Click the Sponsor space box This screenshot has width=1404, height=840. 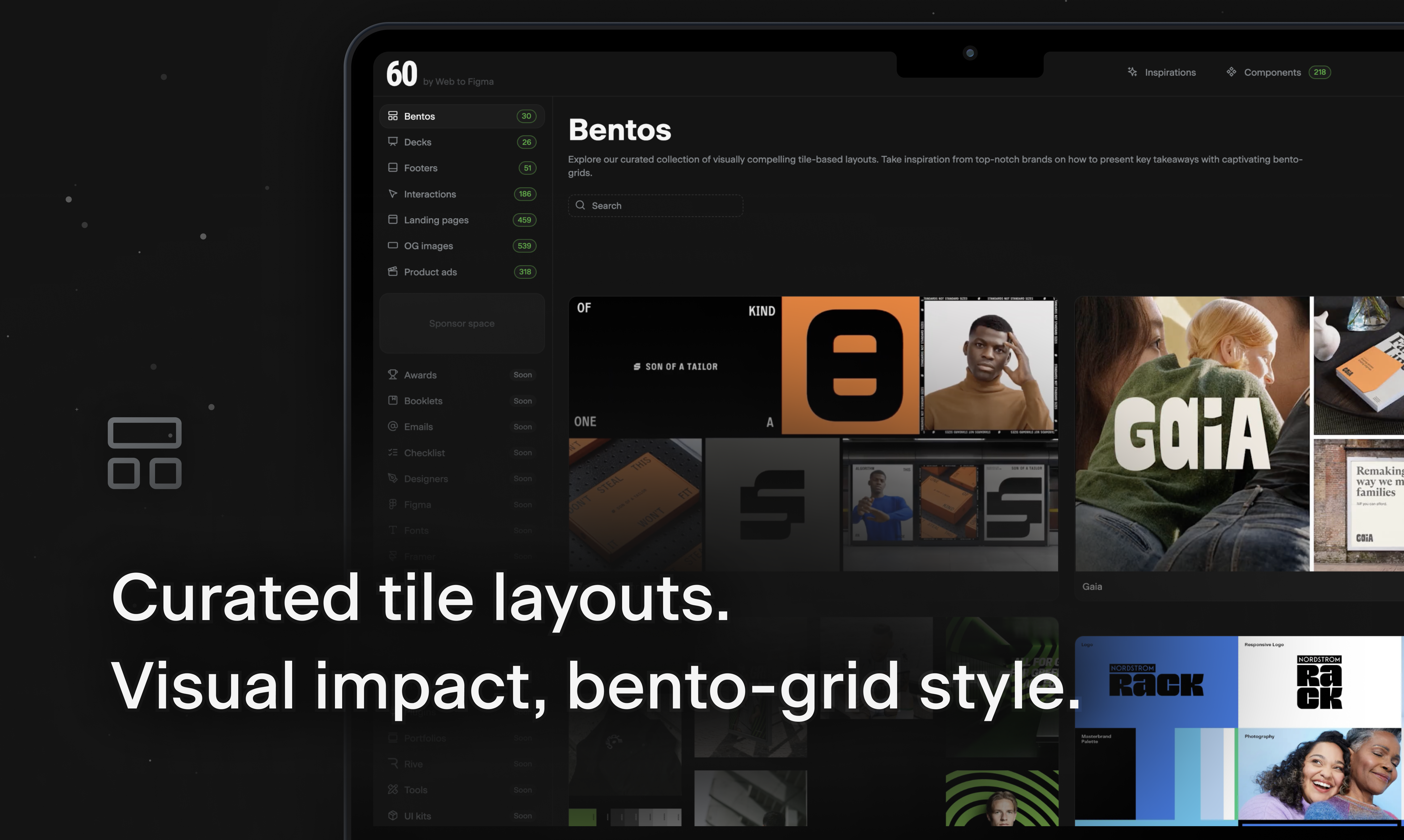click(x=462, y=323)
